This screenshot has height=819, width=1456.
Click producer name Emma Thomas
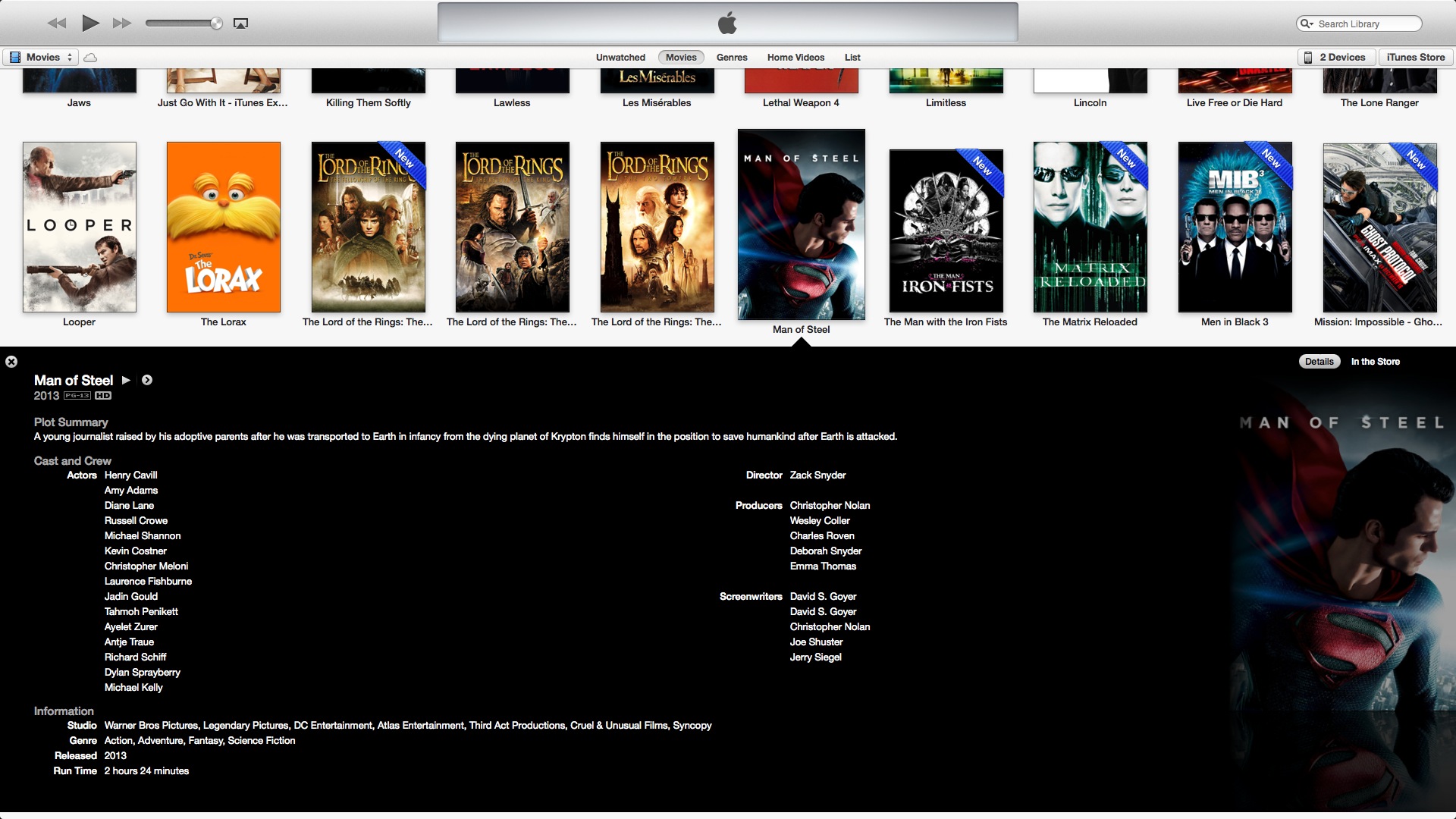point(823,566)
